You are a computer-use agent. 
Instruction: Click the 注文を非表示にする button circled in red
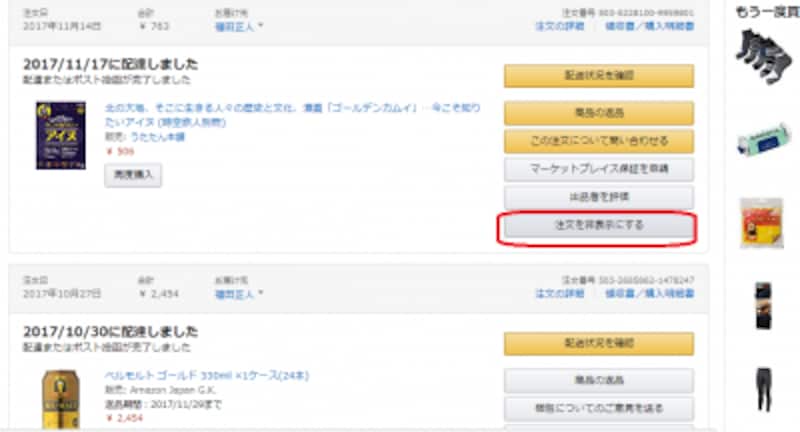pos(598,226)
